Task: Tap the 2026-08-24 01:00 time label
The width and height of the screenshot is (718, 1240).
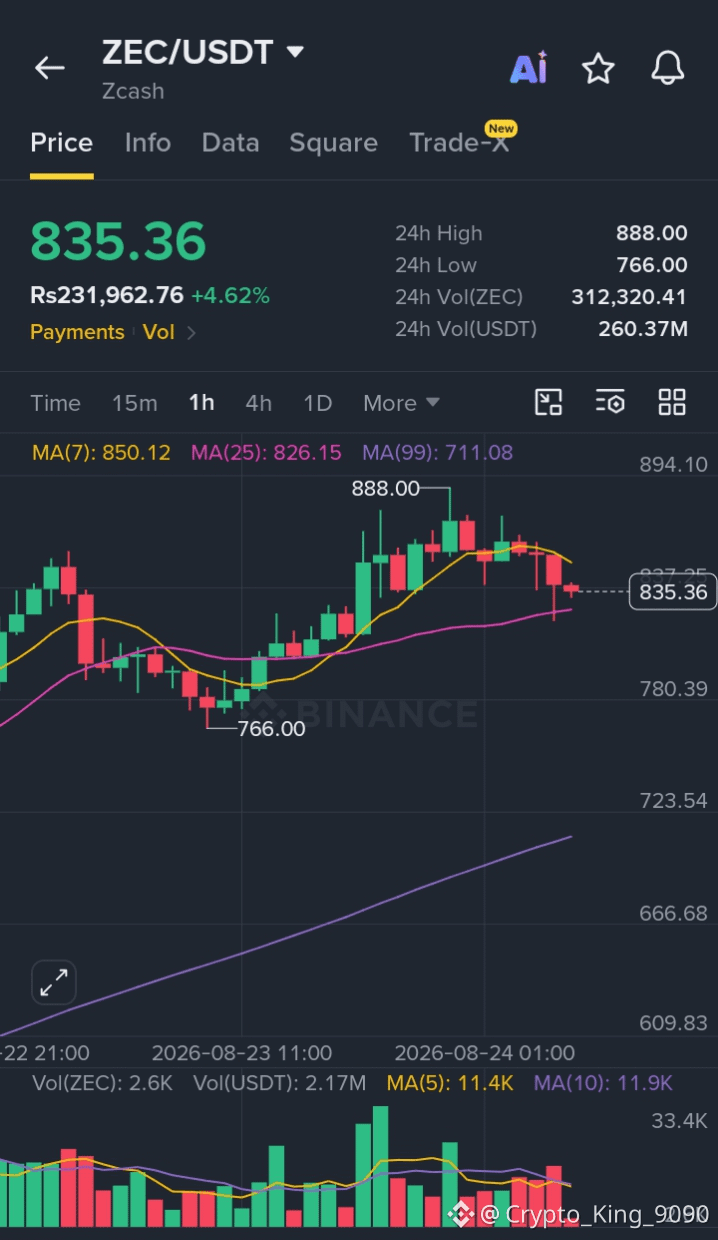Action: click(484, 1053)
